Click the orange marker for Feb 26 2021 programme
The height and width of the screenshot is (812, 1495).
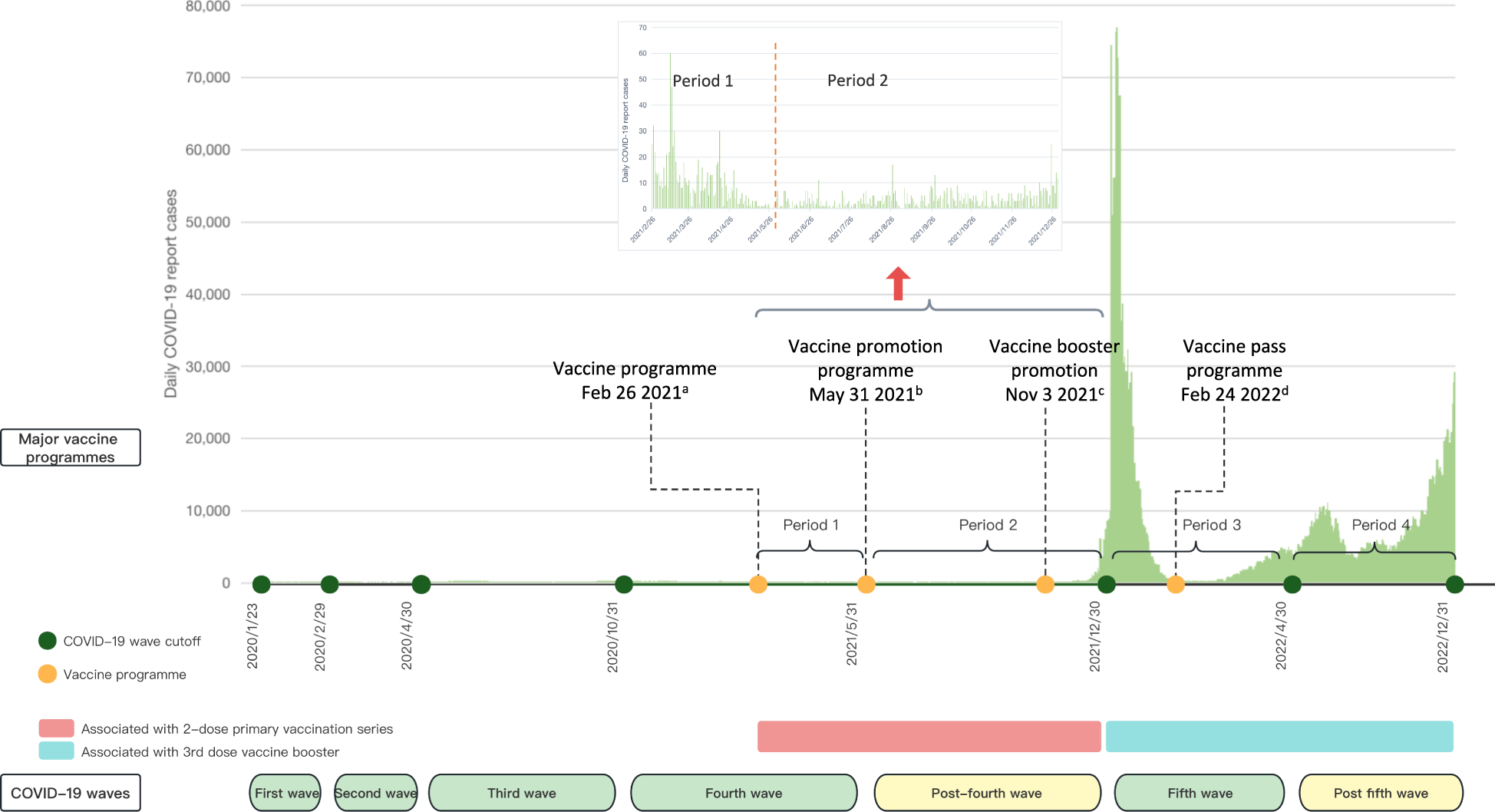pos(758,584)
